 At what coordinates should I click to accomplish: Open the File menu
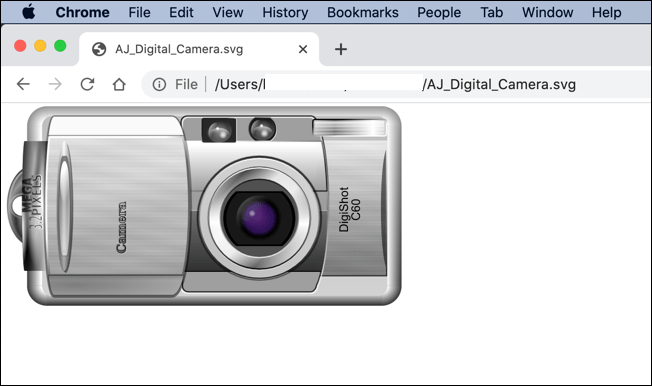tap(139, 12)
